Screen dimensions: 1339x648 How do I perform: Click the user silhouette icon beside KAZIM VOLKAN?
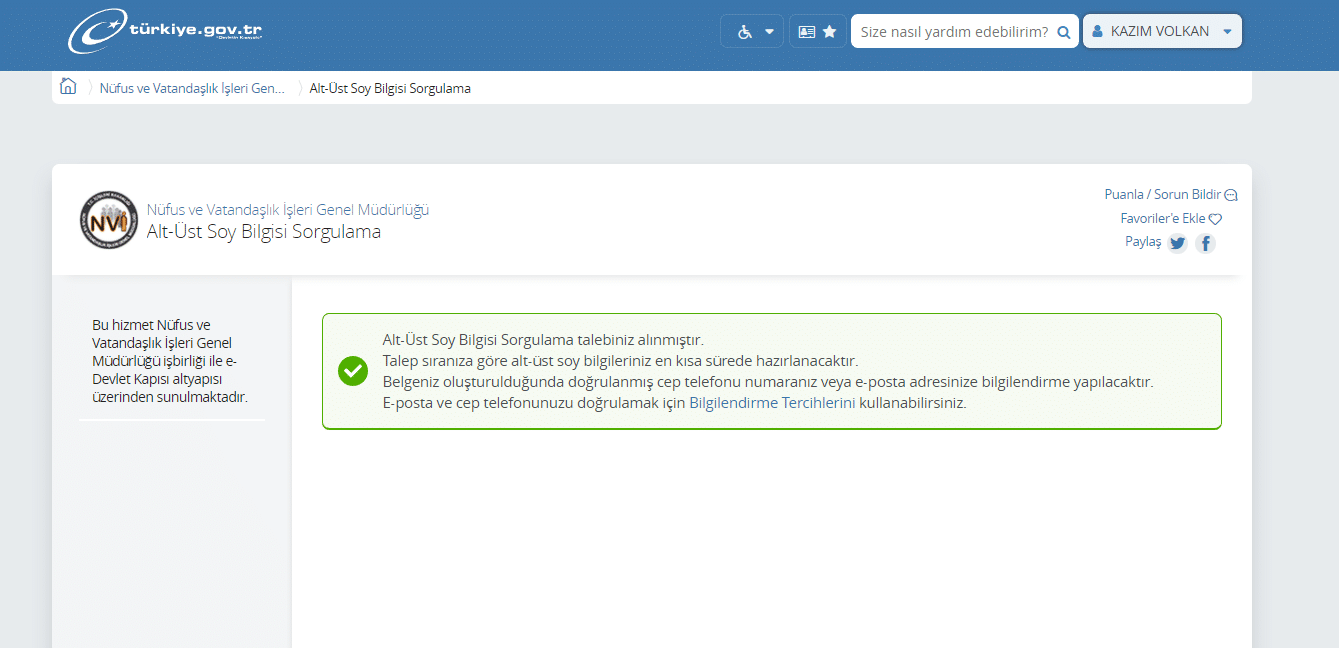(1097, 32)
